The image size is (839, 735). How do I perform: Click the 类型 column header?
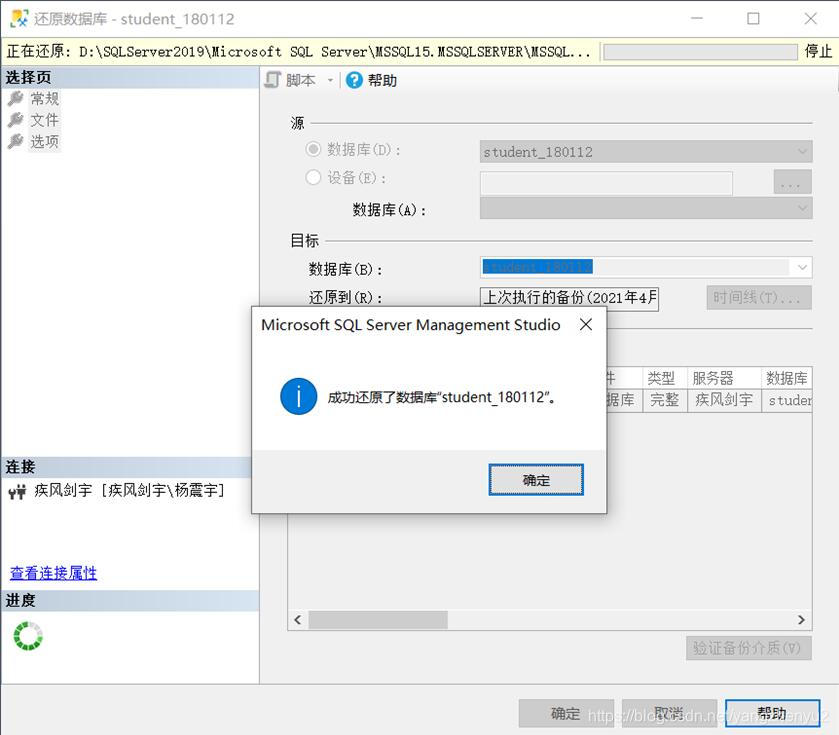tap(664, 378)
